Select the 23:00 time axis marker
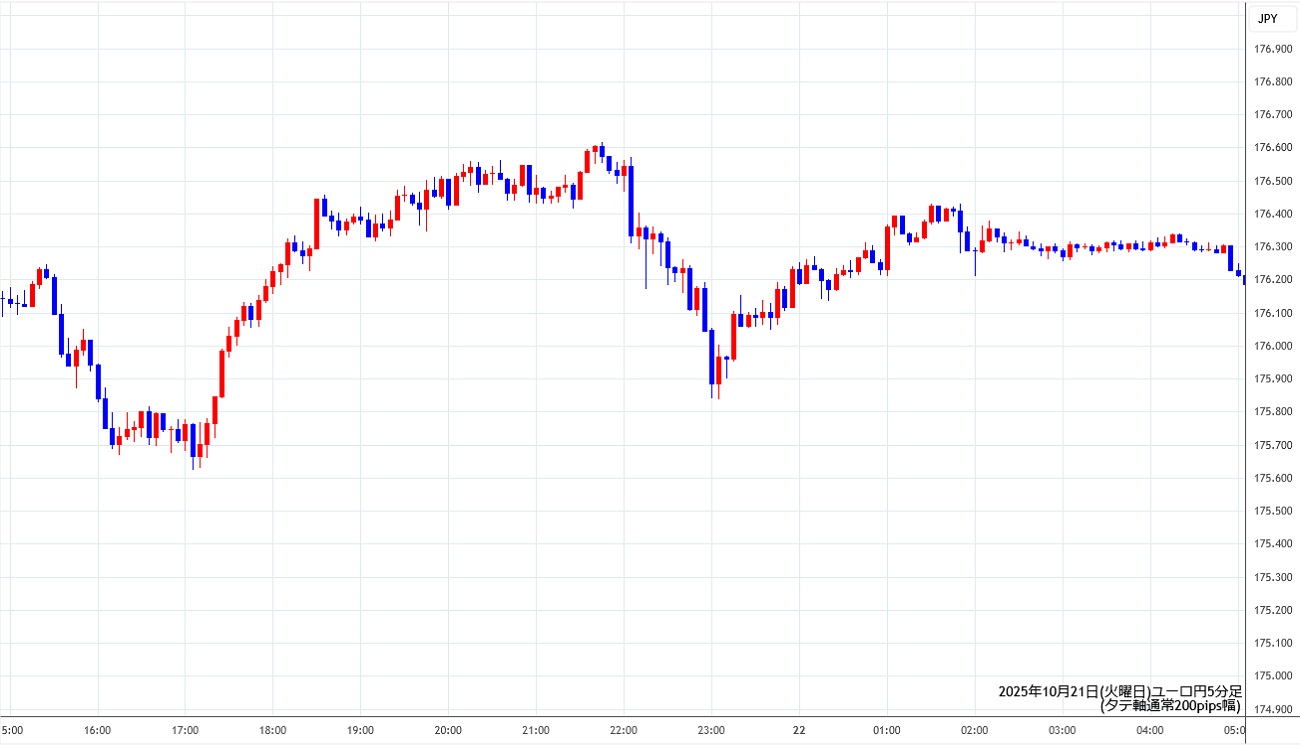 click(x=711, y=730)
